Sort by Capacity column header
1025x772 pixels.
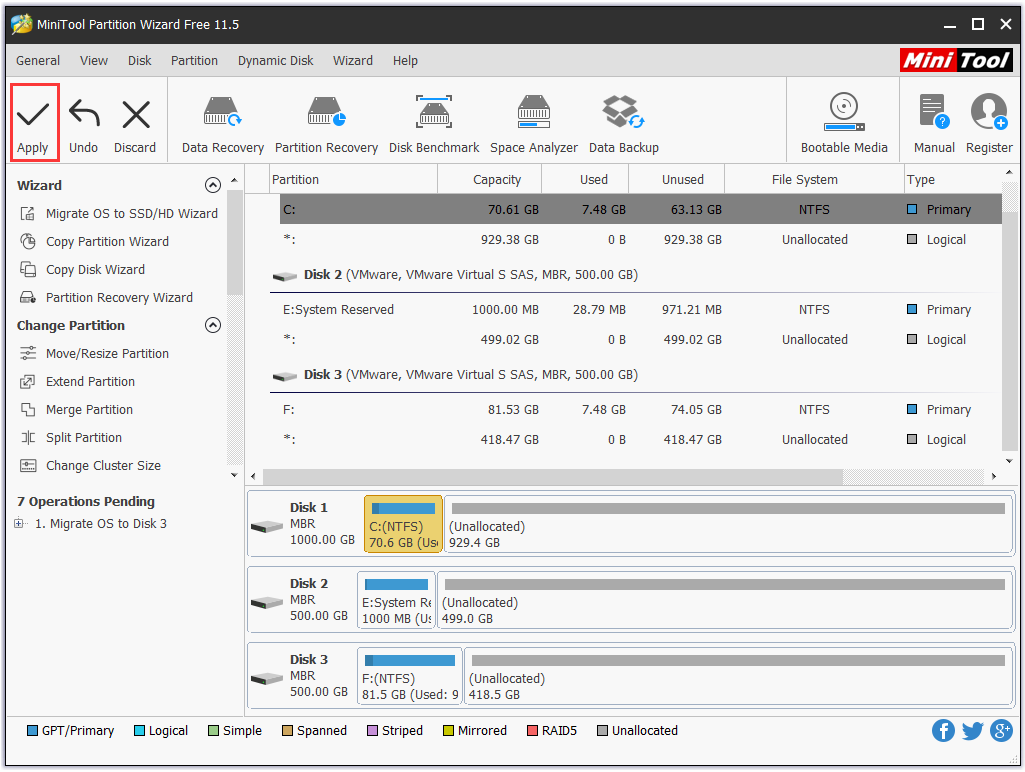pos(490,180)
